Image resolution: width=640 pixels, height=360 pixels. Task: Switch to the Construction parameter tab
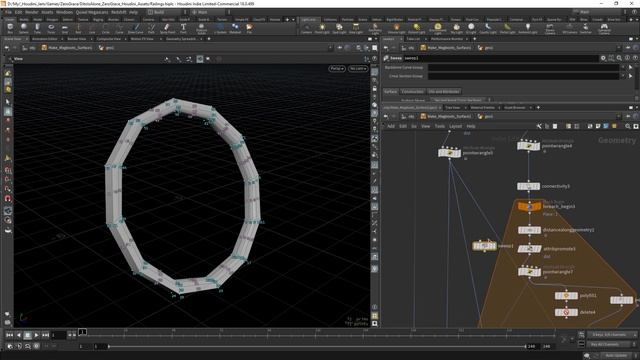412,91
